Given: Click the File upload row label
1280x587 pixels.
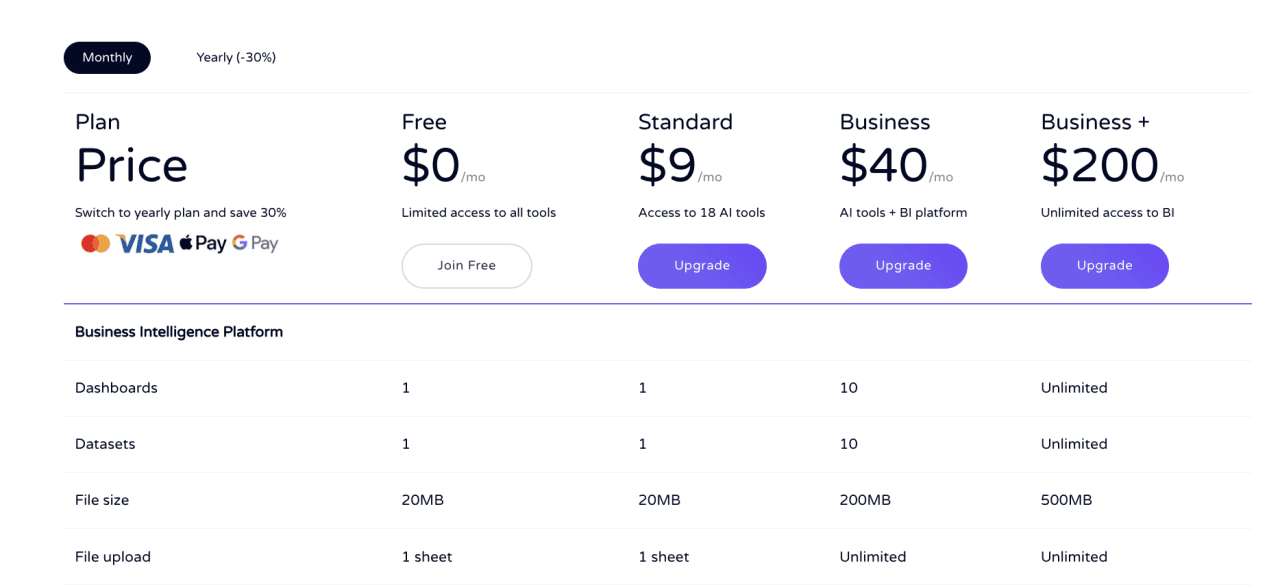Looking at the screenshot, I should point(113,557).
